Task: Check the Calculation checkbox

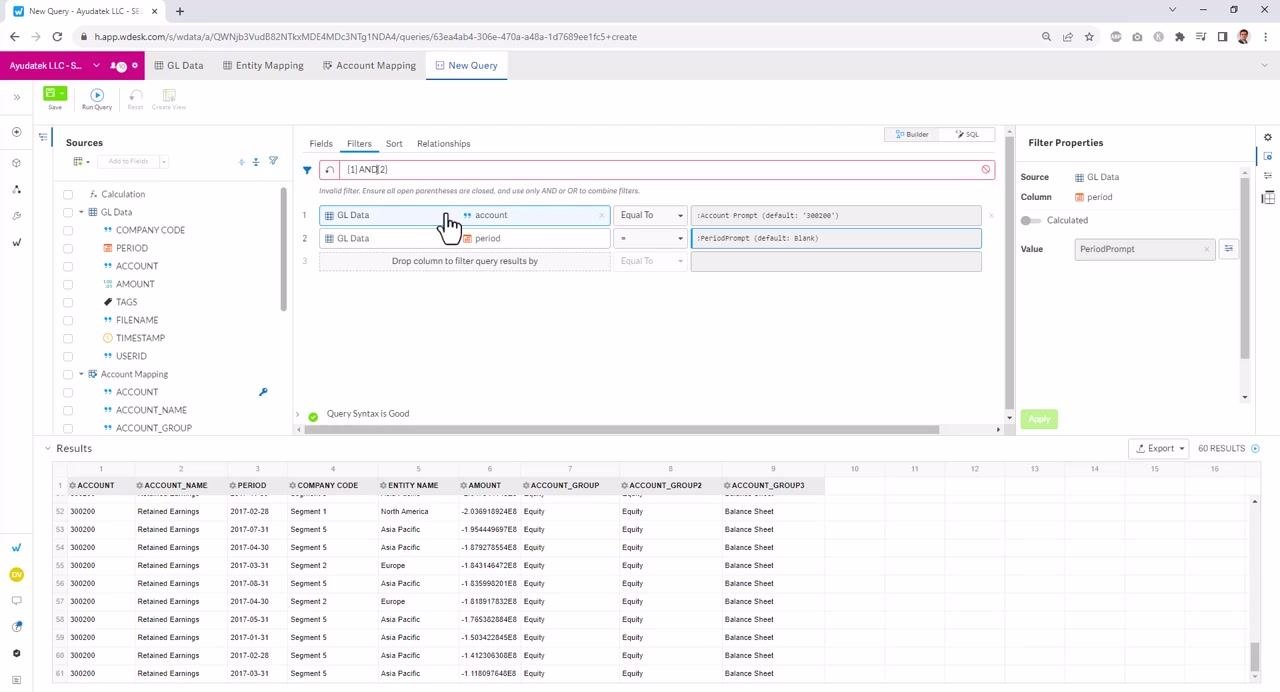Action: tap(68, 194)
